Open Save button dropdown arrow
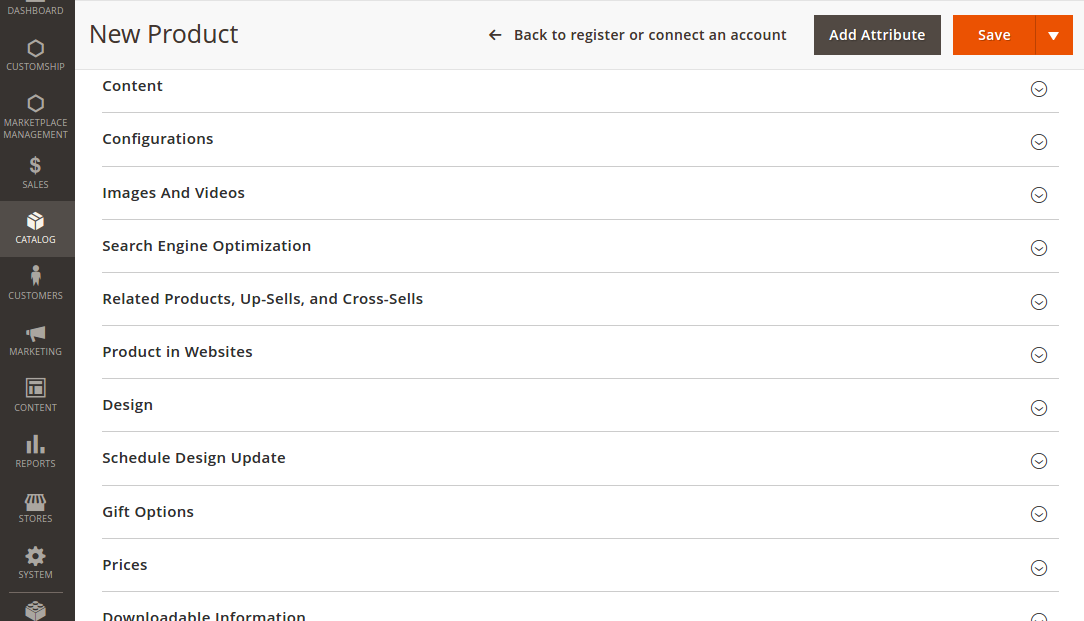This screenshot has height=621, width=1084. [1053, 35]
